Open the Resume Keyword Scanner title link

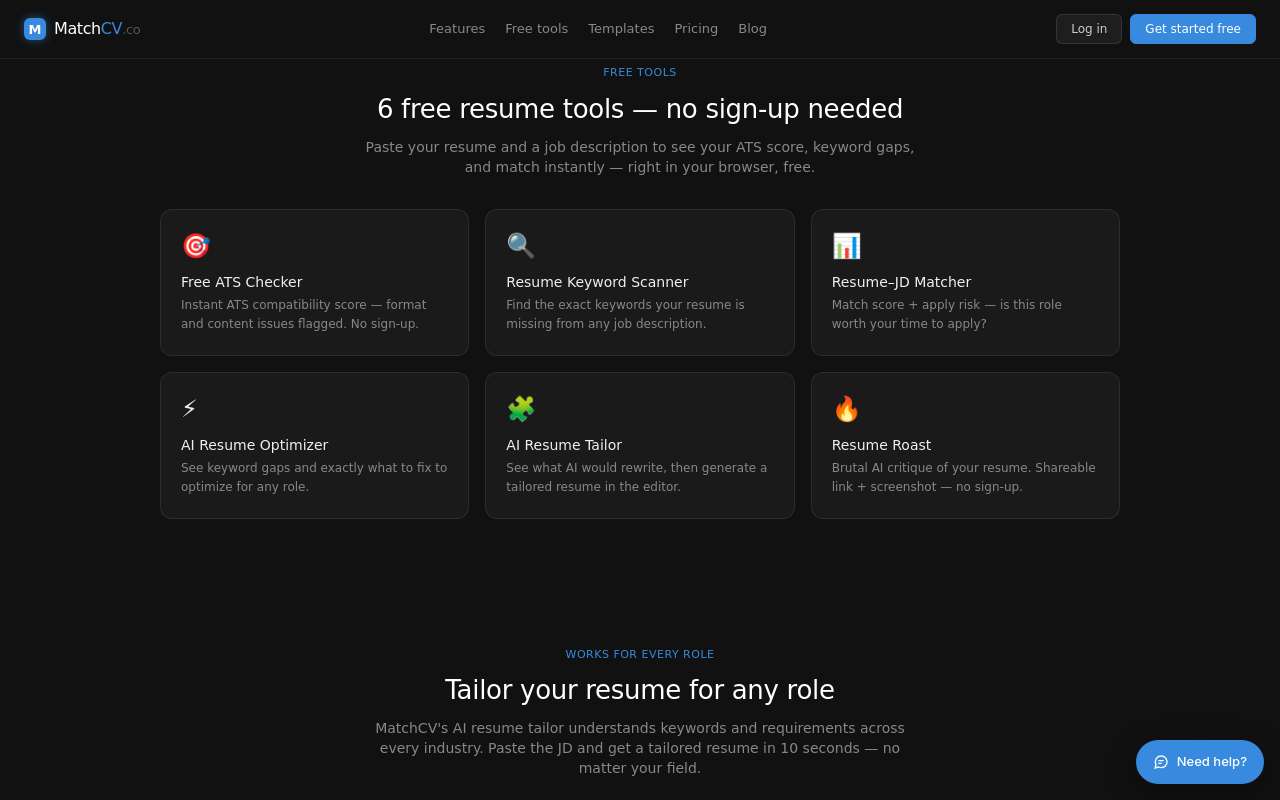[x=597, y=282]
